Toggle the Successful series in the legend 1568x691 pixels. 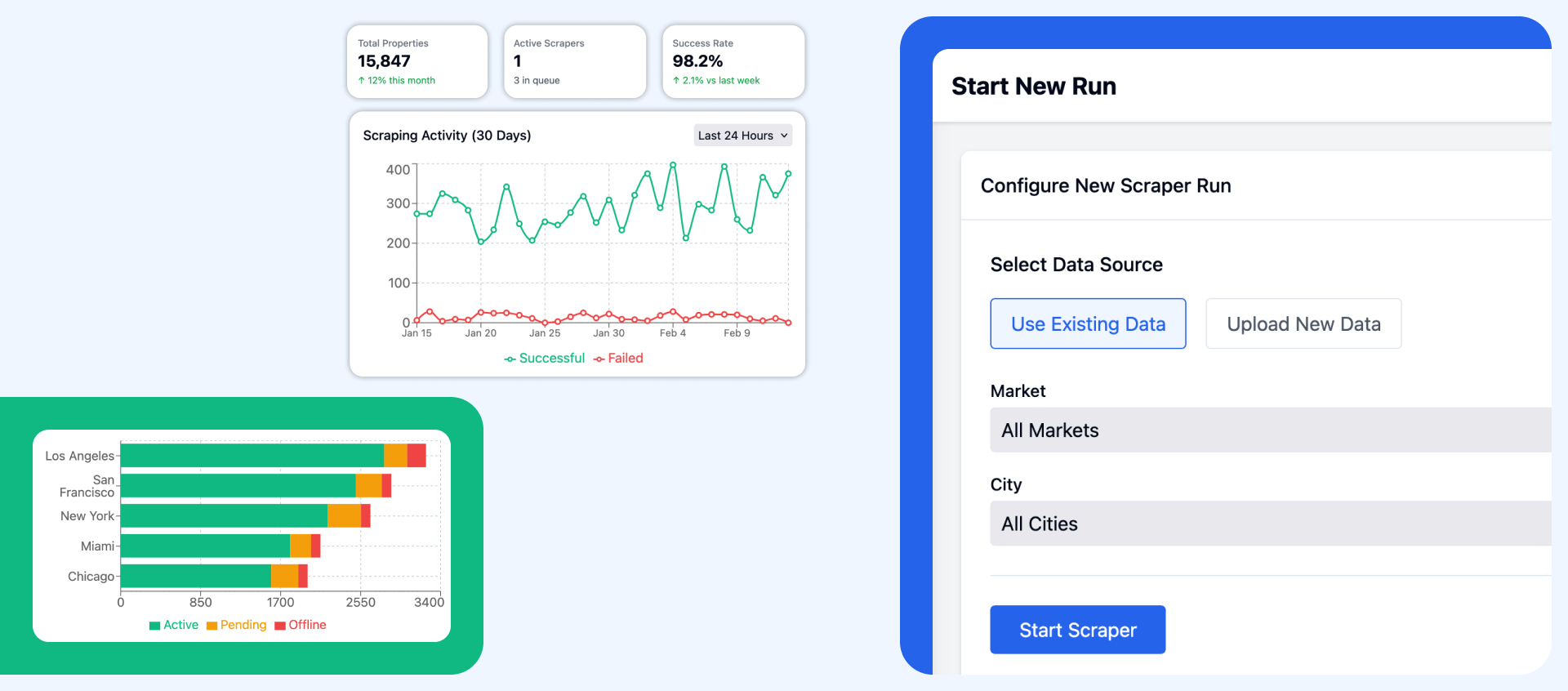(545, 359)
